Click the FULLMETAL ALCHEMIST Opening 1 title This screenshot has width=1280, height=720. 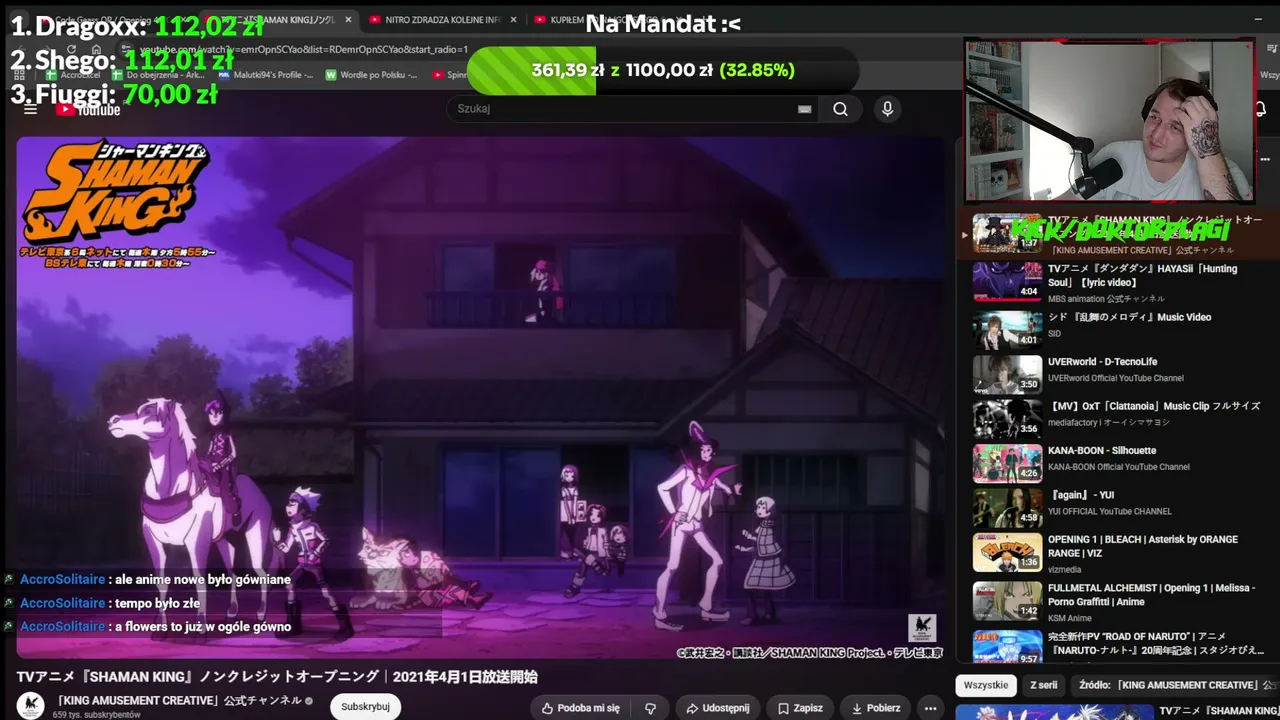tap(1151, 595)
